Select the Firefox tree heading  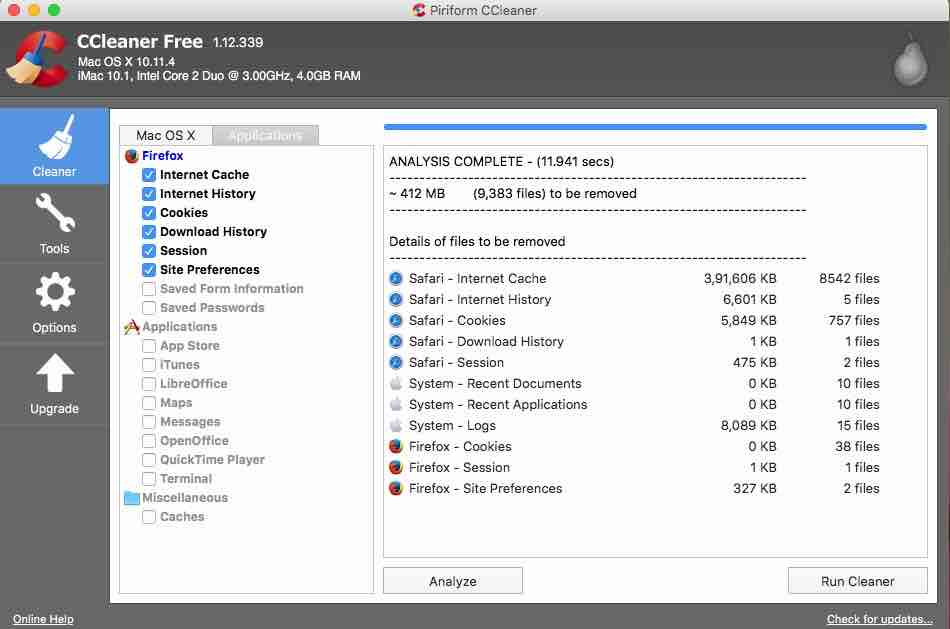[x=162, y=156]
